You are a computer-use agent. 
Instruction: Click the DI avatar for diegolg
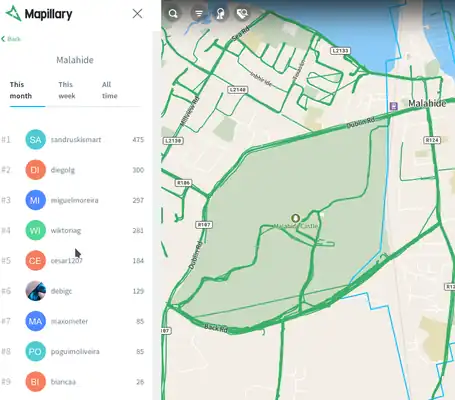pyautogui.click(x=35, y=170)
